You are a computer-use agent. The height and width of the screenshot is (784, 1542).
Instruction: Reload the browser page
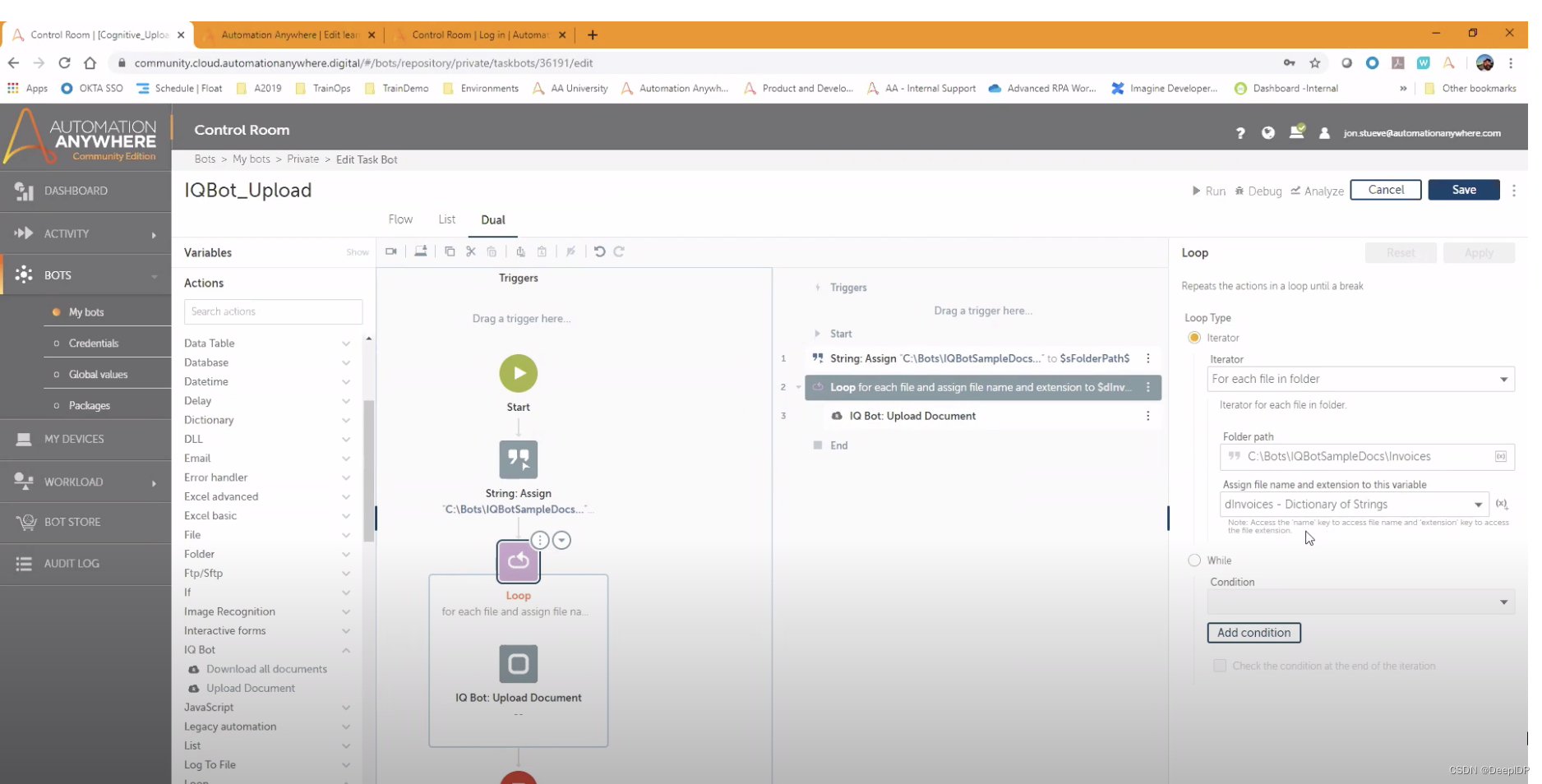[x=64, y=62]
